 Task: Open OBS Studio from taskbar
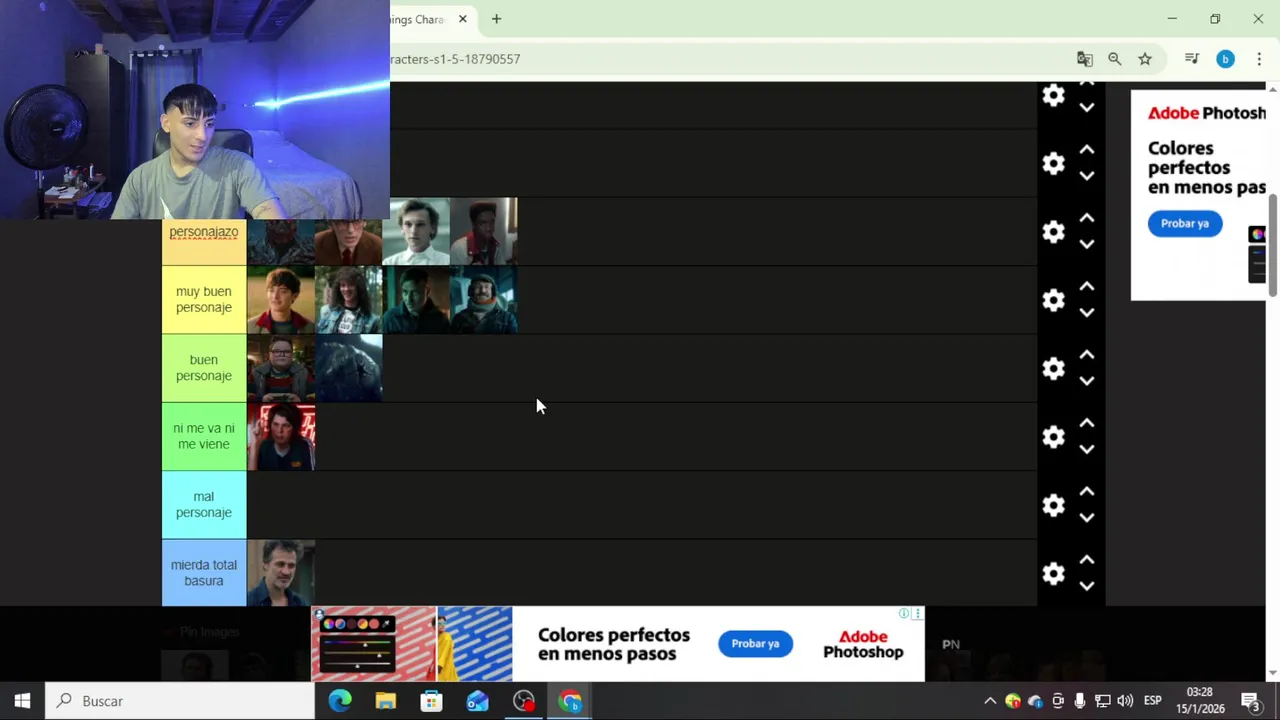(x=524, y=701)
